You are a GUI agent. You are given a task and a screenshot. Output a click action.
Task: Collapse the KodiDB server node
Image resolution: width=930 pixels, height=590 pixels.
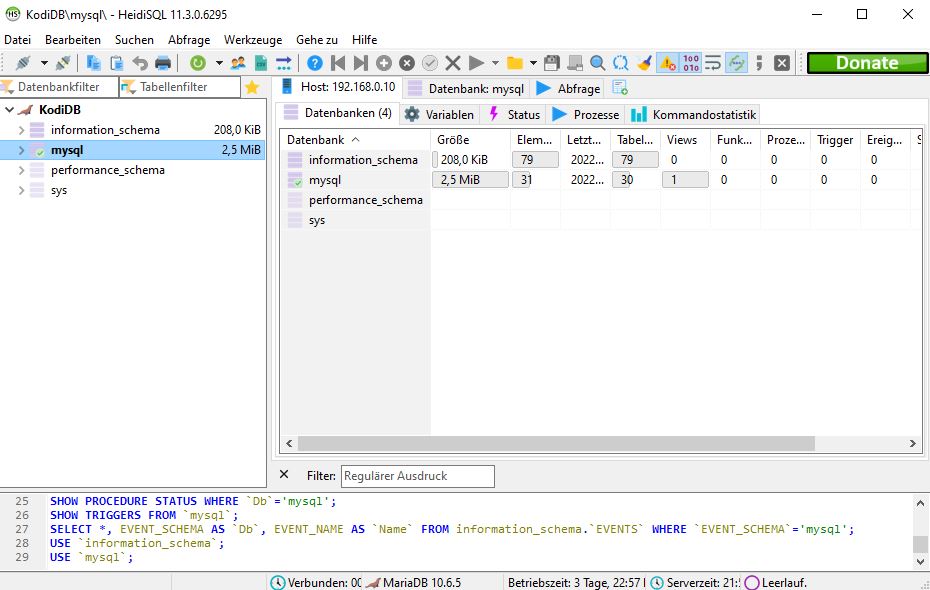[9, 110]
